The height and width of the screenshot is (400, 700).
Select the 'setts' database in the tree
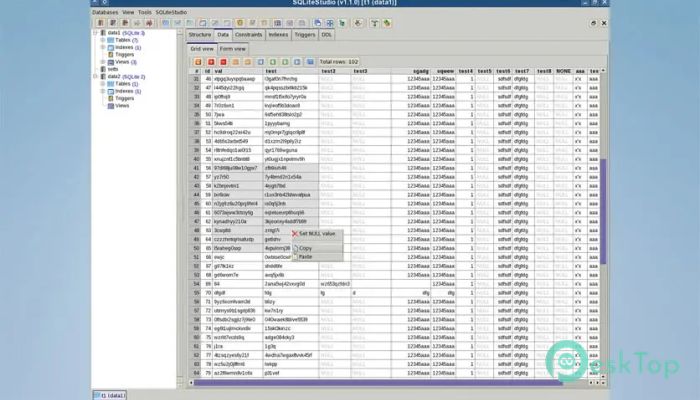[x=113, y=69]
